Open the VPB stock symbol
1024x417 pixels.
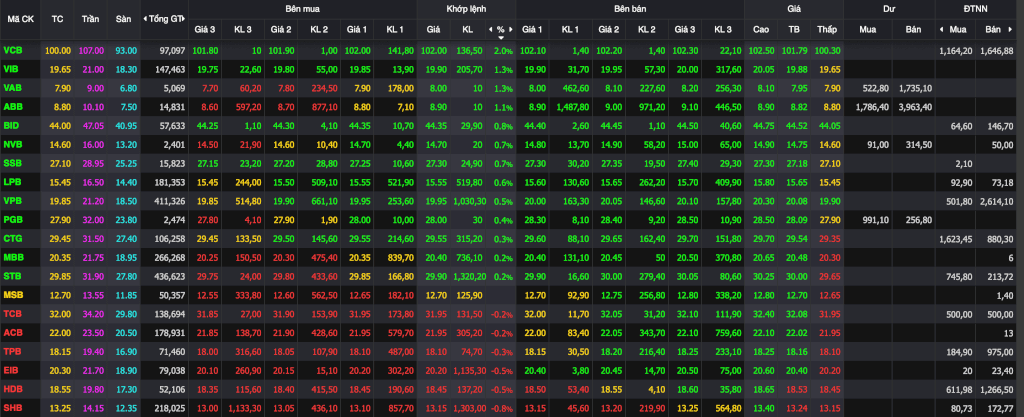click(x=12, y=200)
